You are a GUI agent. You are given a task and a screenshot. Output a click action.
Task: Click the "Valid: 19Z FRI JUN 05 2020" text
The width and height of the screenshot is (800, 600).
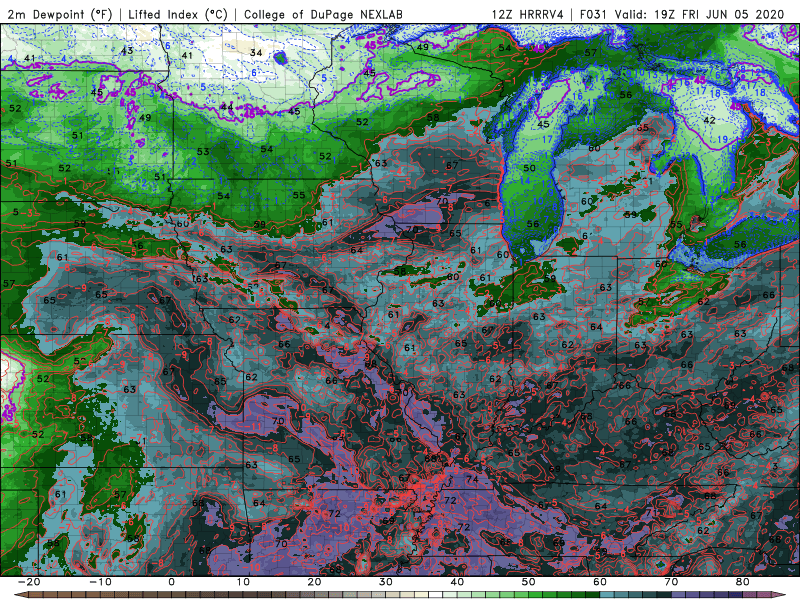coord(699,14)
